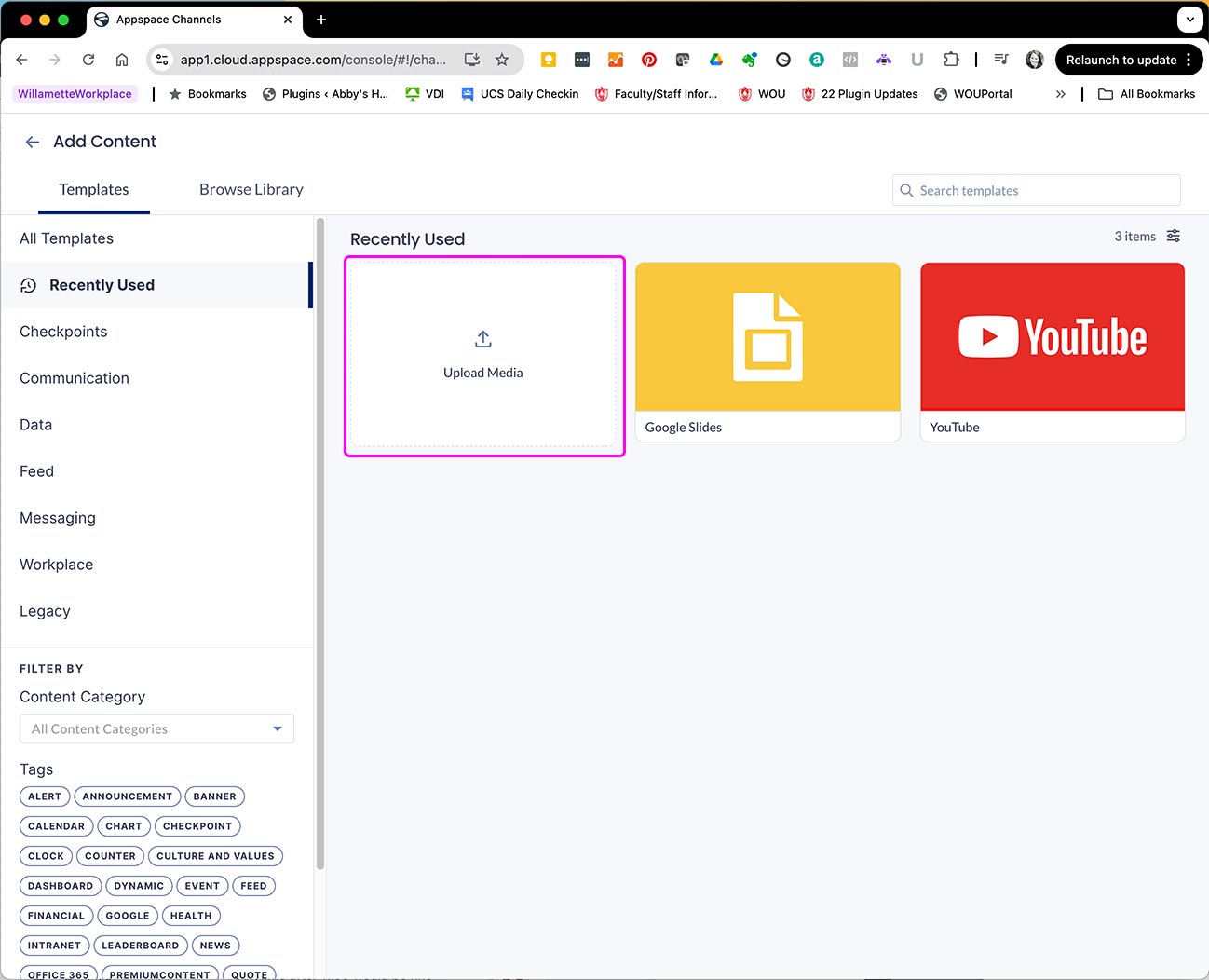This screenshot has width=1209, height=980.
Task: Open the browser Extensions puzzle icon
Action: (951, 60)
